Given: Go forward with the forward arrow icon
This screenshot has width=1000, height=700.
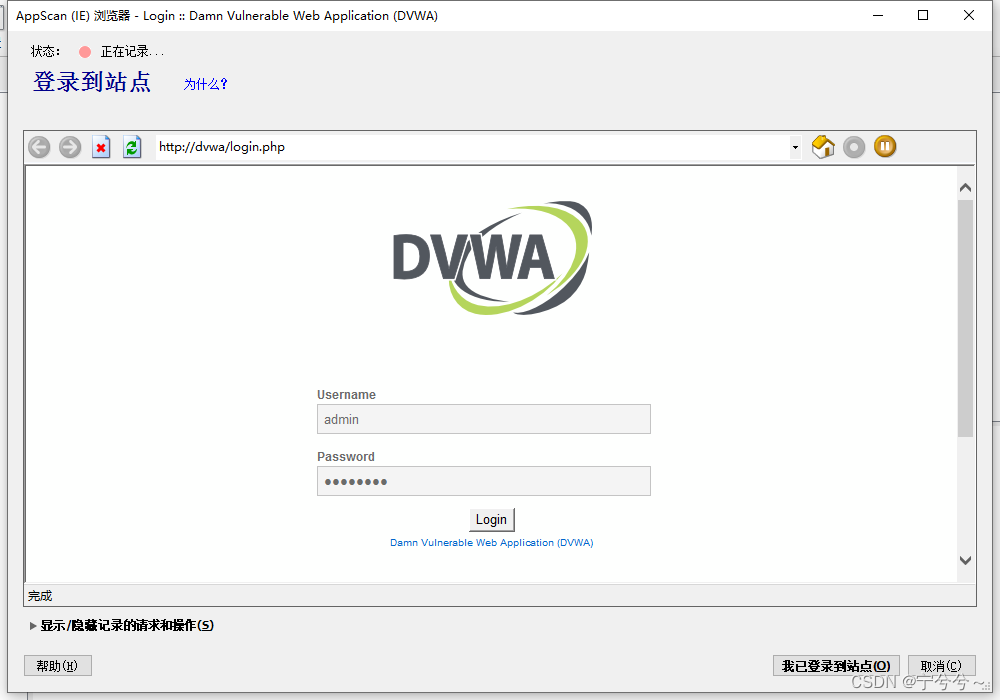Looking at the screenshot, I should pyautogui.click(x=70, y=147).
